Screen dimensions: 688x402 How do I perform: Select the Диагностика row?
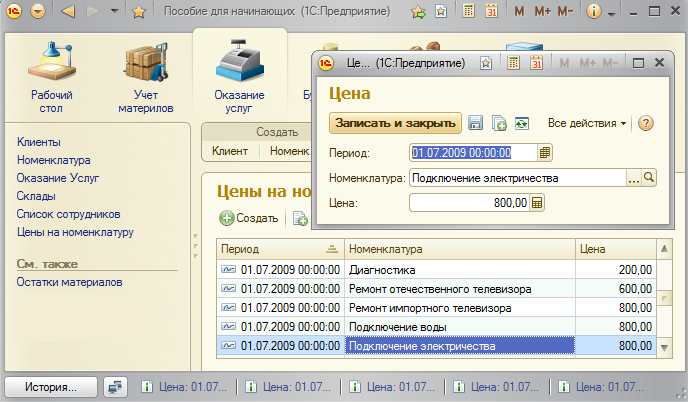click(x=436, y=269)
